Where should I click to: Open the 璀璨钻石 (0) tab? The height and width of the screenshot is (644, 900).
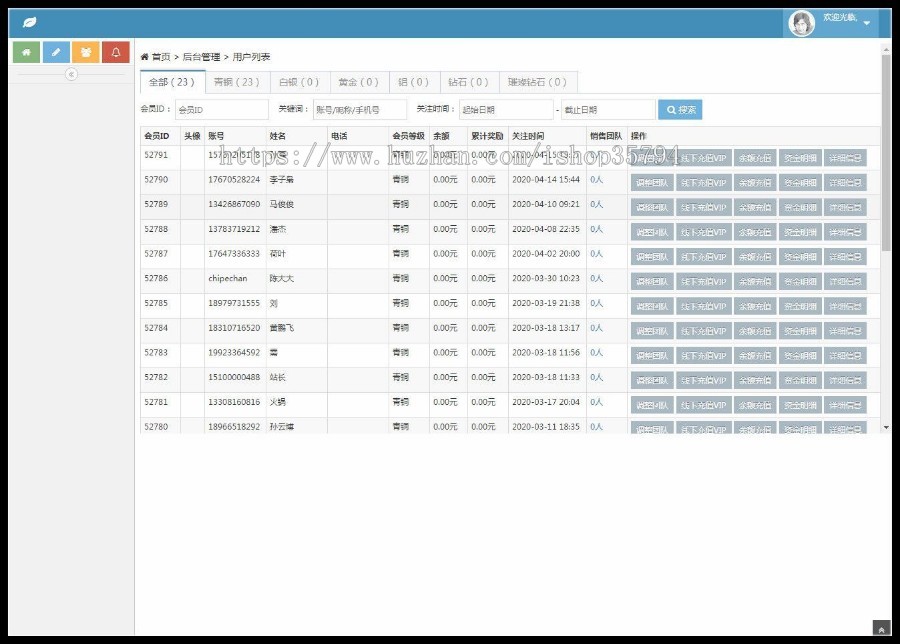(x=536, y=82)
